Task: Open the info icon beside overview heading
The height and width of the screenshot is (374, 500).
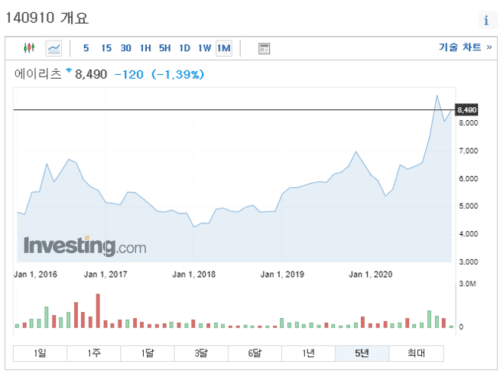Action: click(486, 20)
